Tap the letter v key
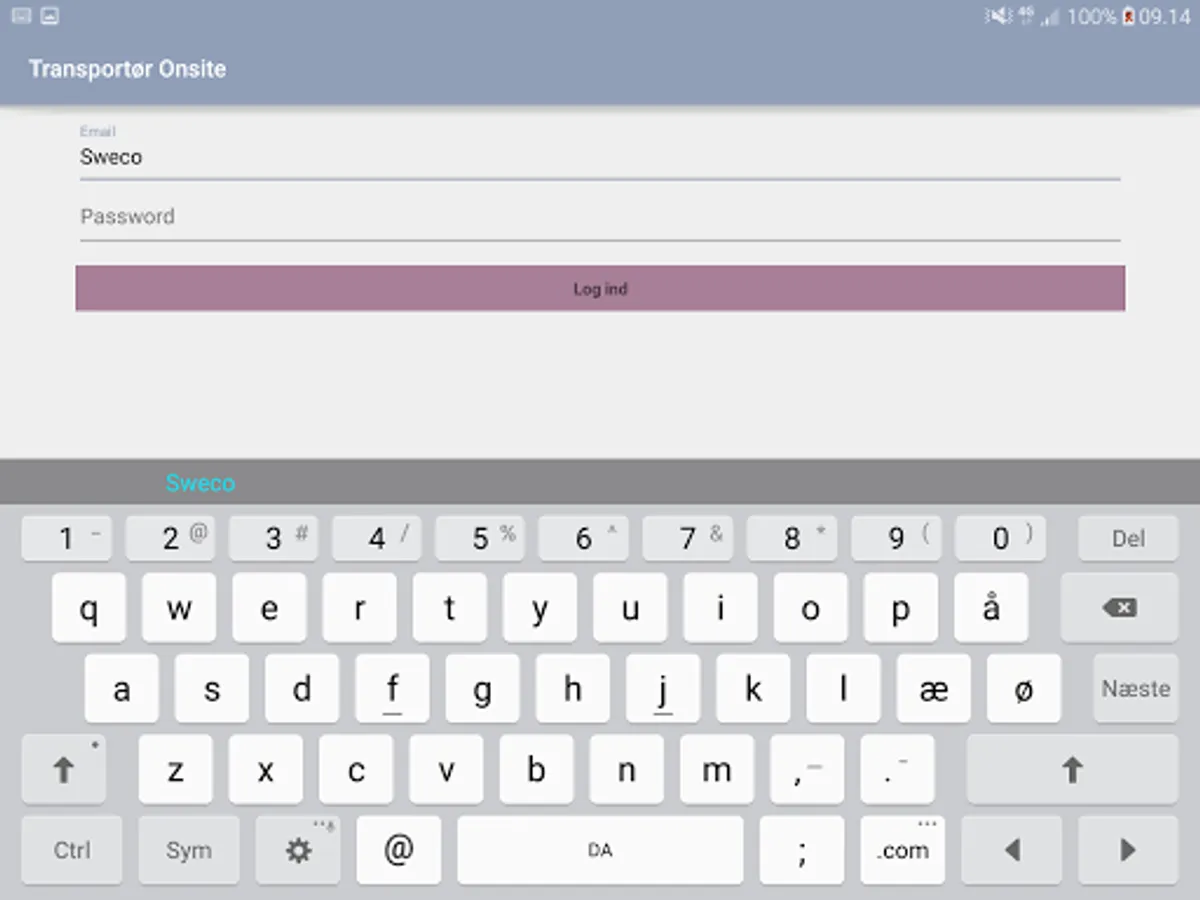Viewport: 1200px width, 900px height. [x=447, y=770]
